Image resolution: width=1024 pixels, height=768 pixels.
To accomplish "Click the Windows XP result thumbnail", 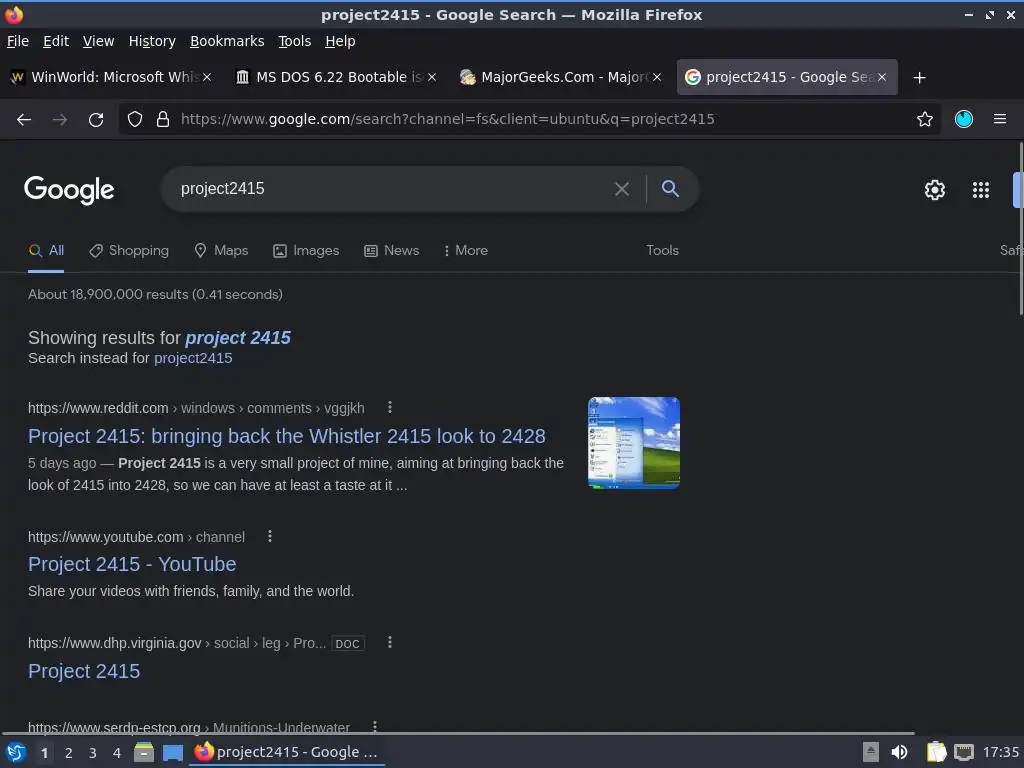I will point(633,443).
